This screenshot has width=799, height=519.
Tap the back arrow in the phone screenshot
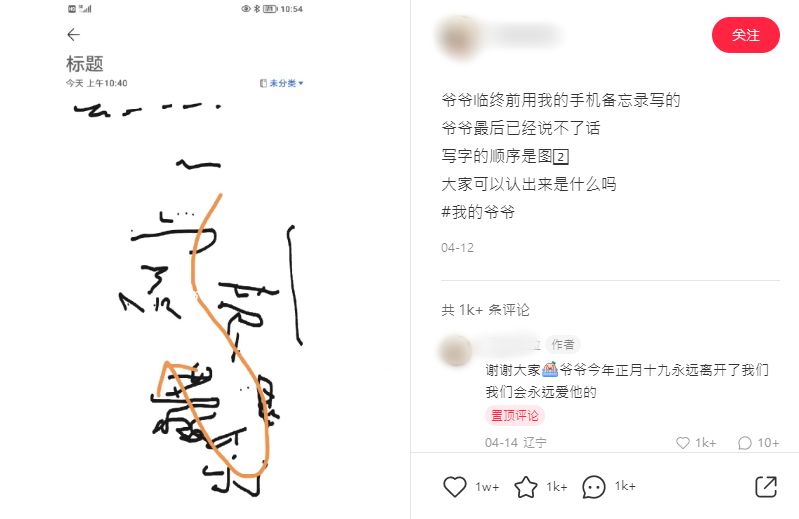click(73, 35)
